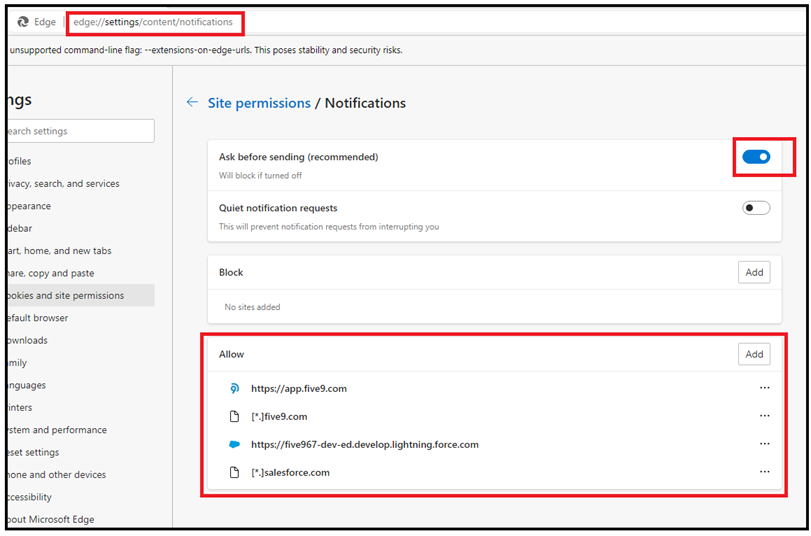The width and height of the screenshot is (811, 536).
Task: Add a site to the Allow list
Action: pyautogui.click(x=754, y=354)
